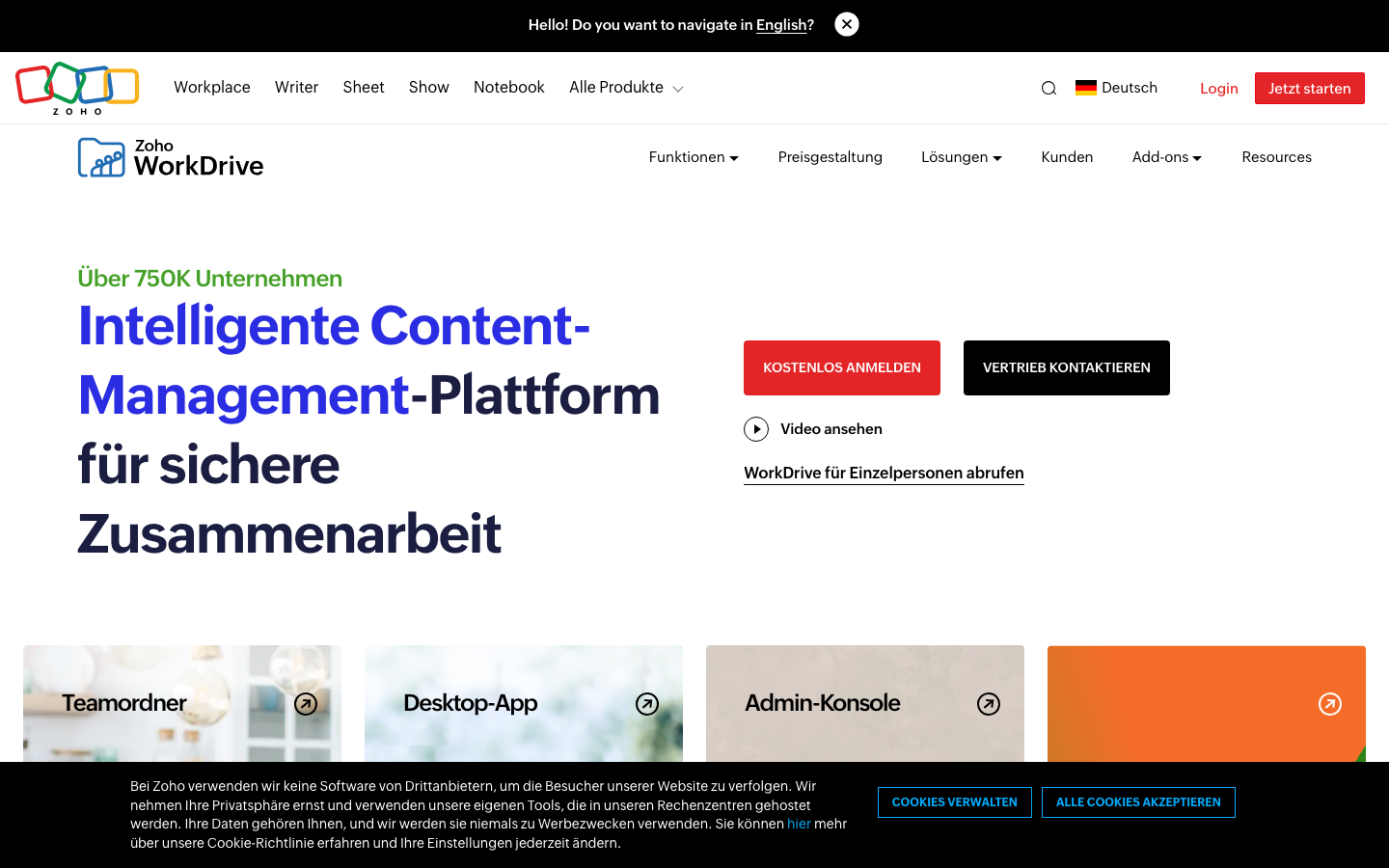Follow the 'hier' cookie policy link
The height and width of the screenshot is (868, 1389).
[x=799, y=824]
